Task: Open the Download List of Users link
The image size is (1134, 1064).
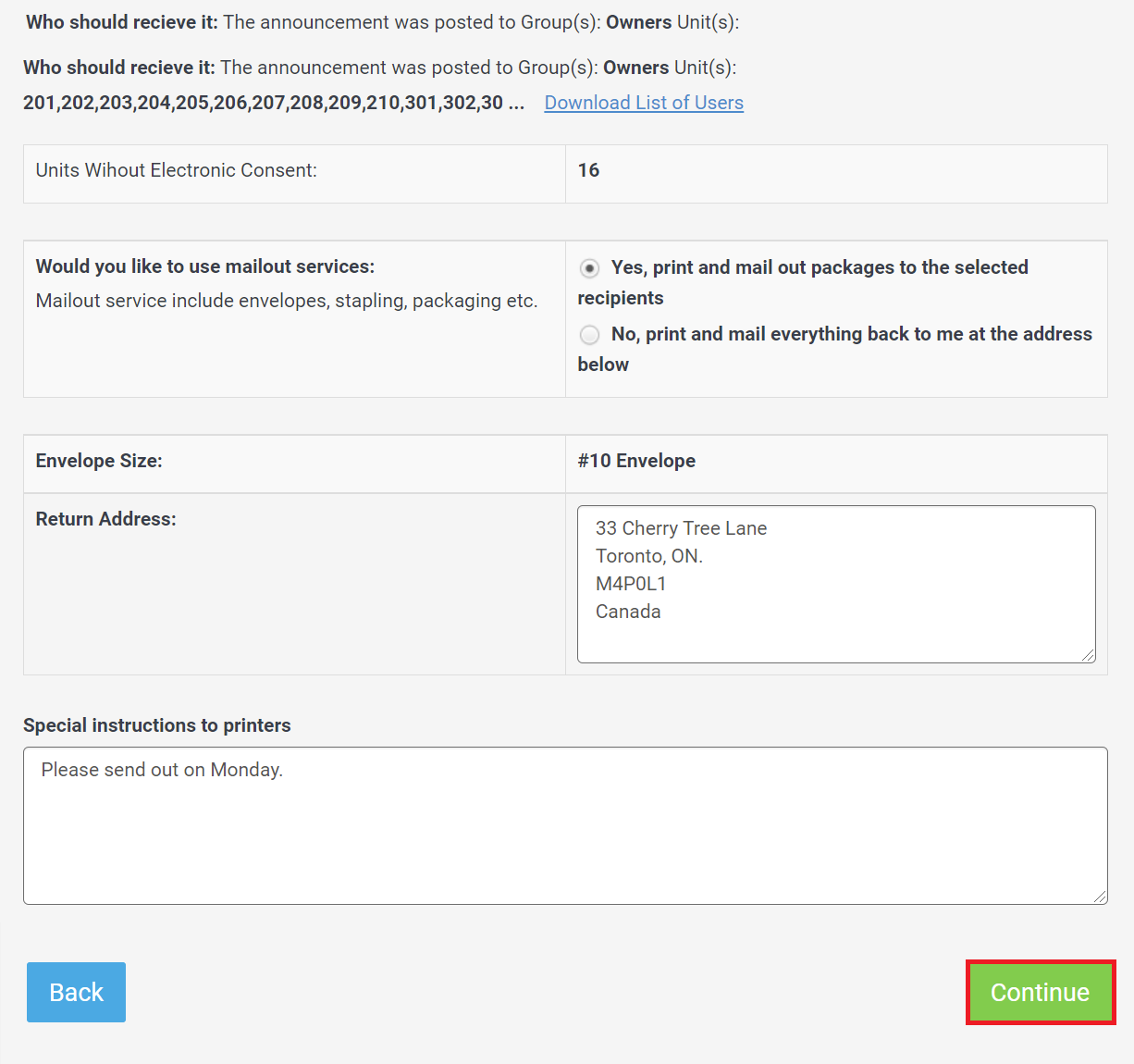Action: pos(644,103)
